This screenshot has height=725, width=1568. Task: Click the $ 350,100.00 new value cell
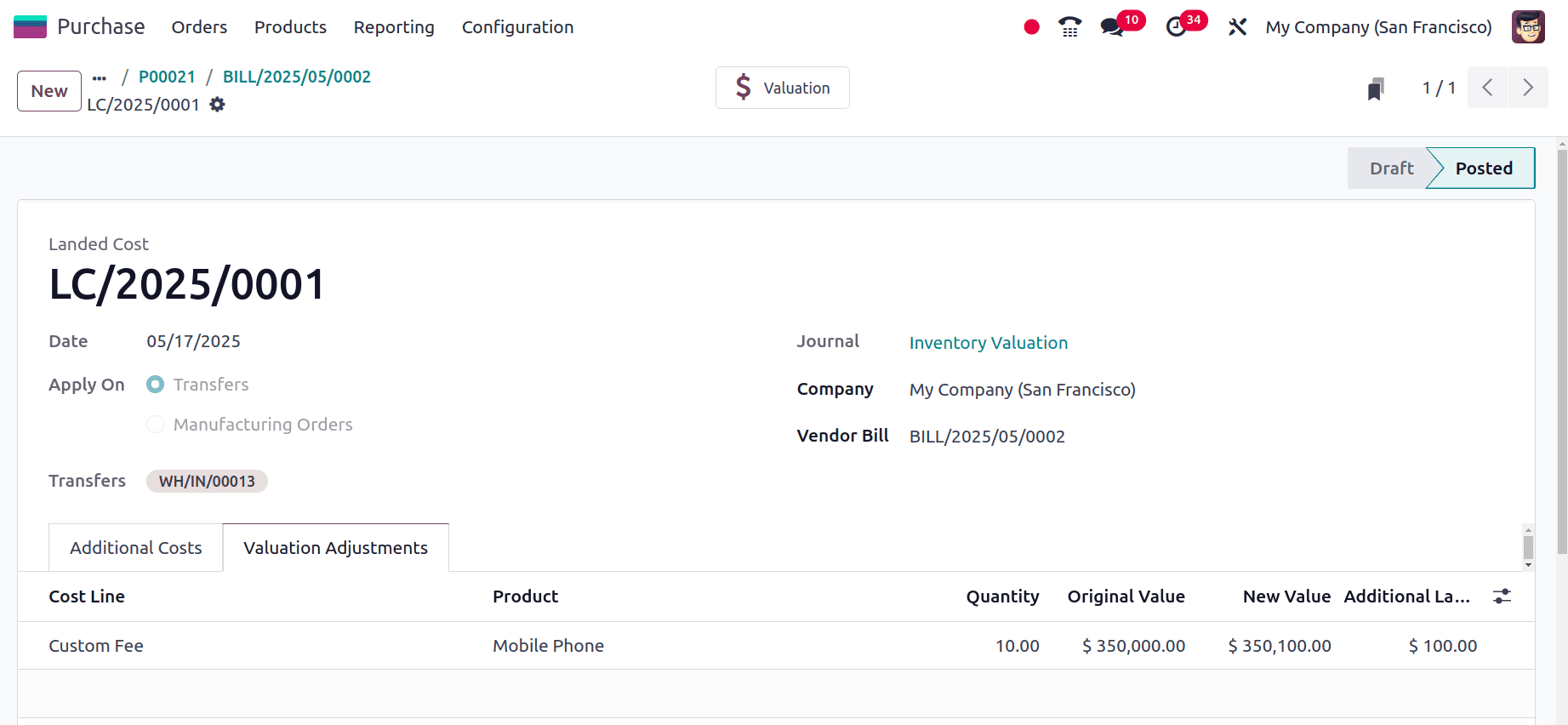click(1280, 646)
